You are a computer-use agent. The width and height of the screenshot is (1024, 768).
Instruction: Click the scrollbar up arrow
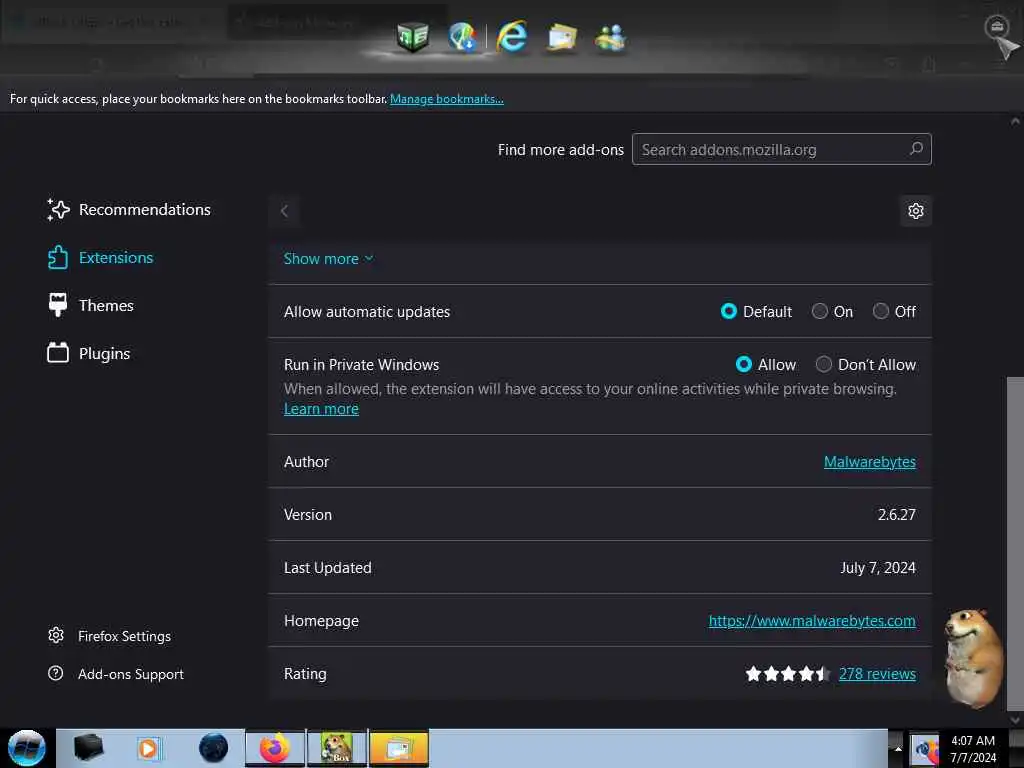coord(1015,121)
